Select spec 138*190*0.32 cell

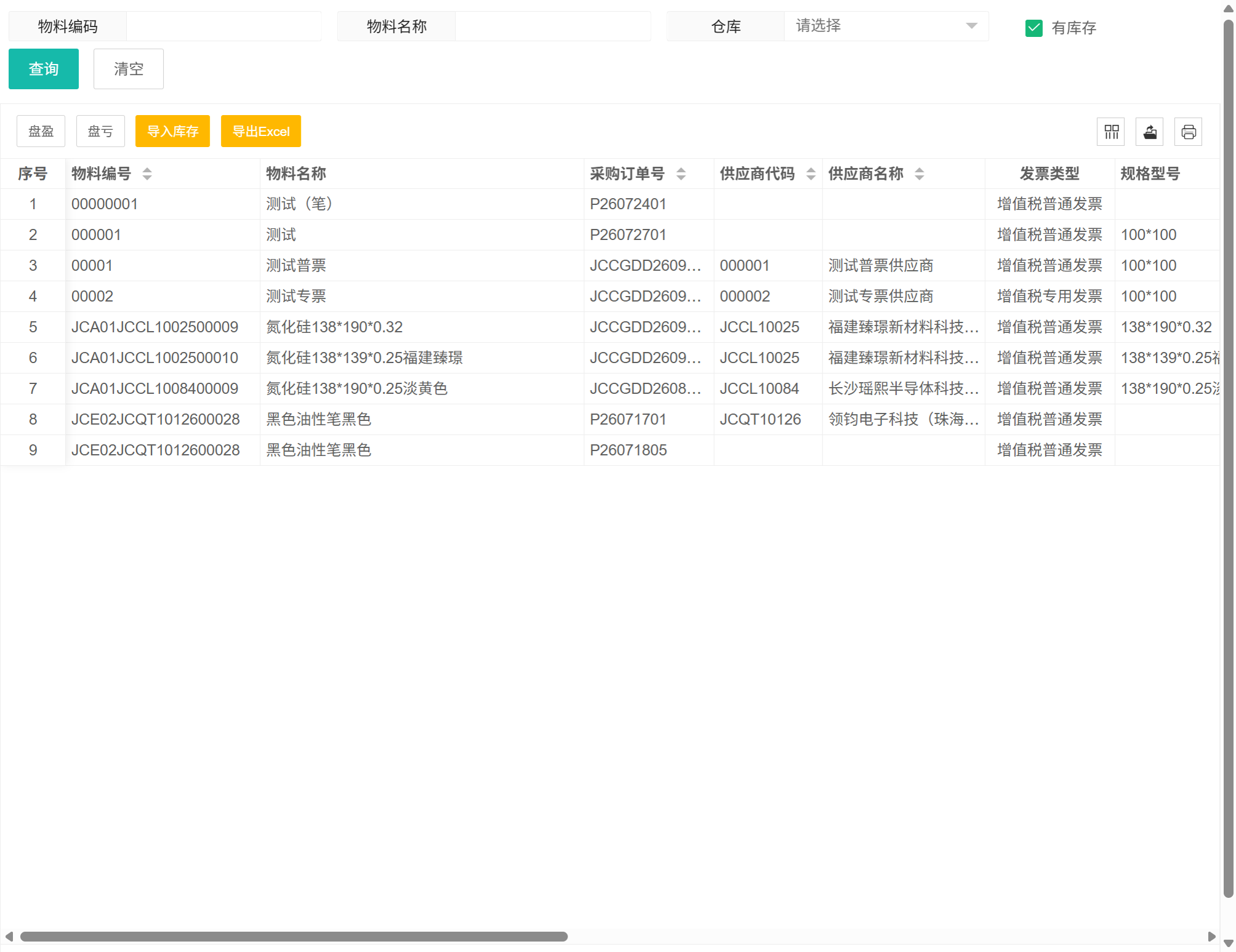pyautogui.click(x=1166, y=327)
